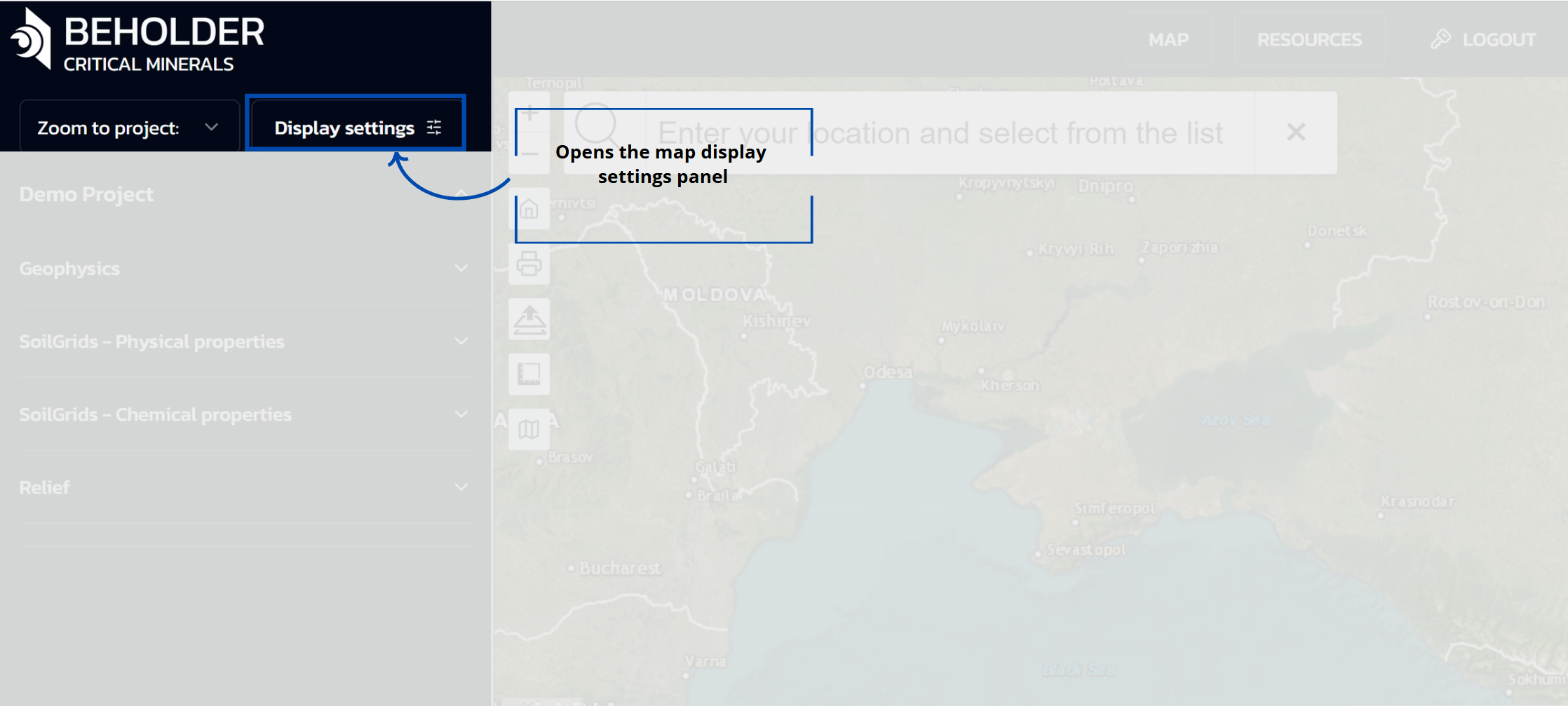Click the search magnifier in the location bar
The height and width of the screenshot is (706, 1568).
[595, 132]
